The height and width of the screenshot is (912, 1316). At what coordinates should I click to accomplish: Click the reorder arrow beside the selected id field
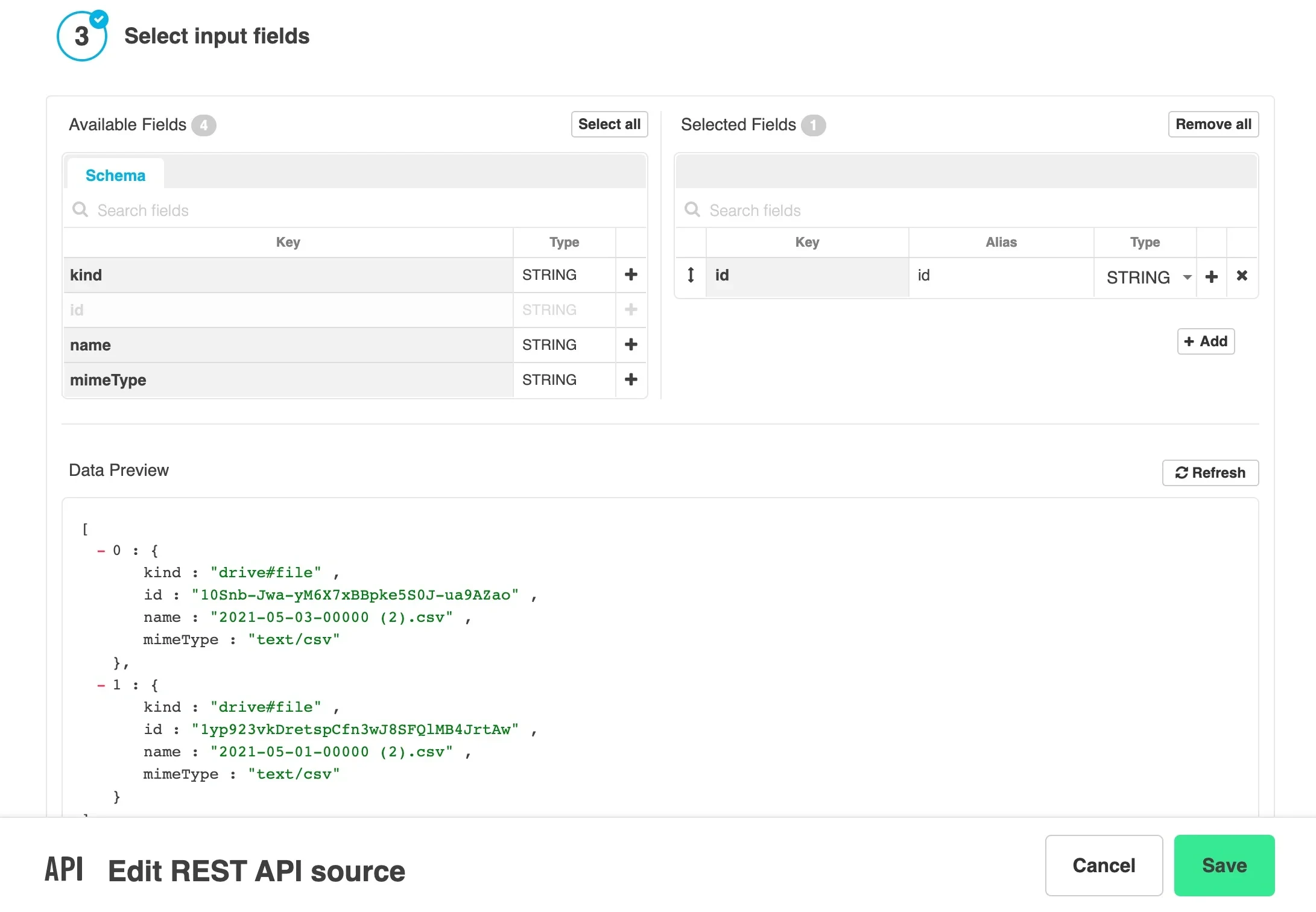pos(690,276)
